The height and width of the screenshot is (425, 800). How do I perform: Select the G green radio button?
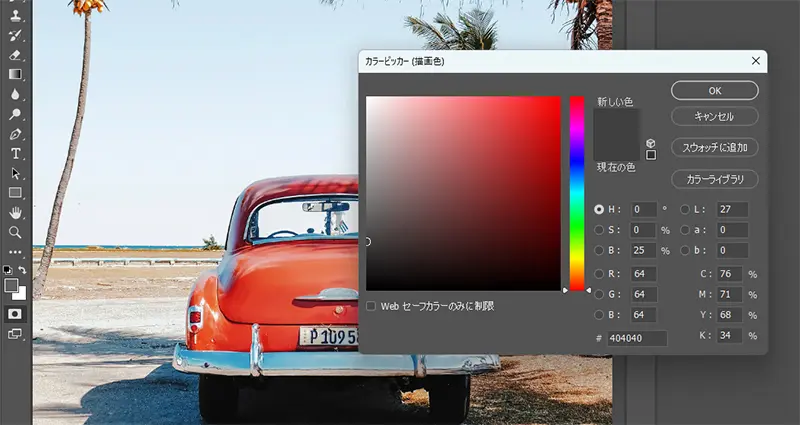tap(599, 294)
